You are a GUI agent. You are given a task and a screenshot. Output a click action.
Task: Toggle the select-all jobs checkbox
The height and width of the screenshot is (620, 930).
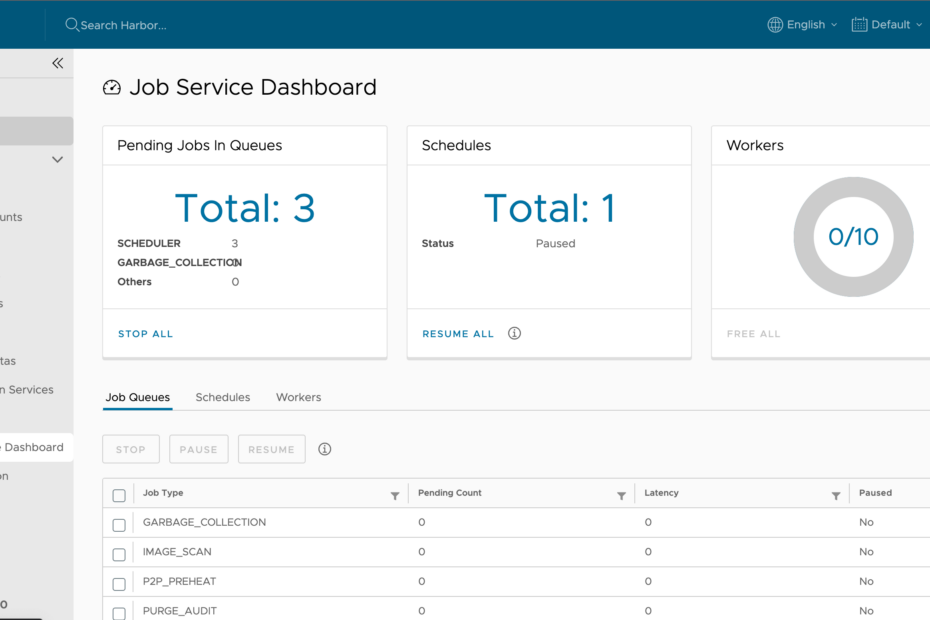pyautogui.click(x=119, y=495)
